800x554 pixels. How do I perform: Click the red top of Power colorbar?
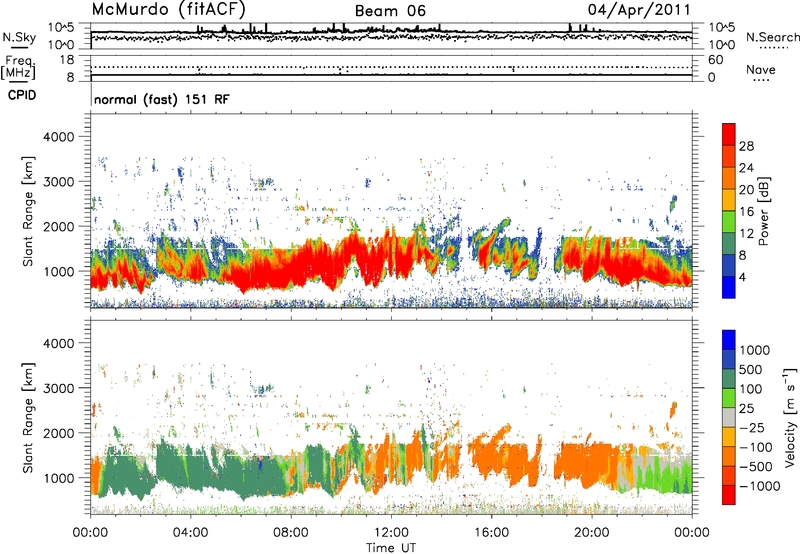(x=729, y=134)
